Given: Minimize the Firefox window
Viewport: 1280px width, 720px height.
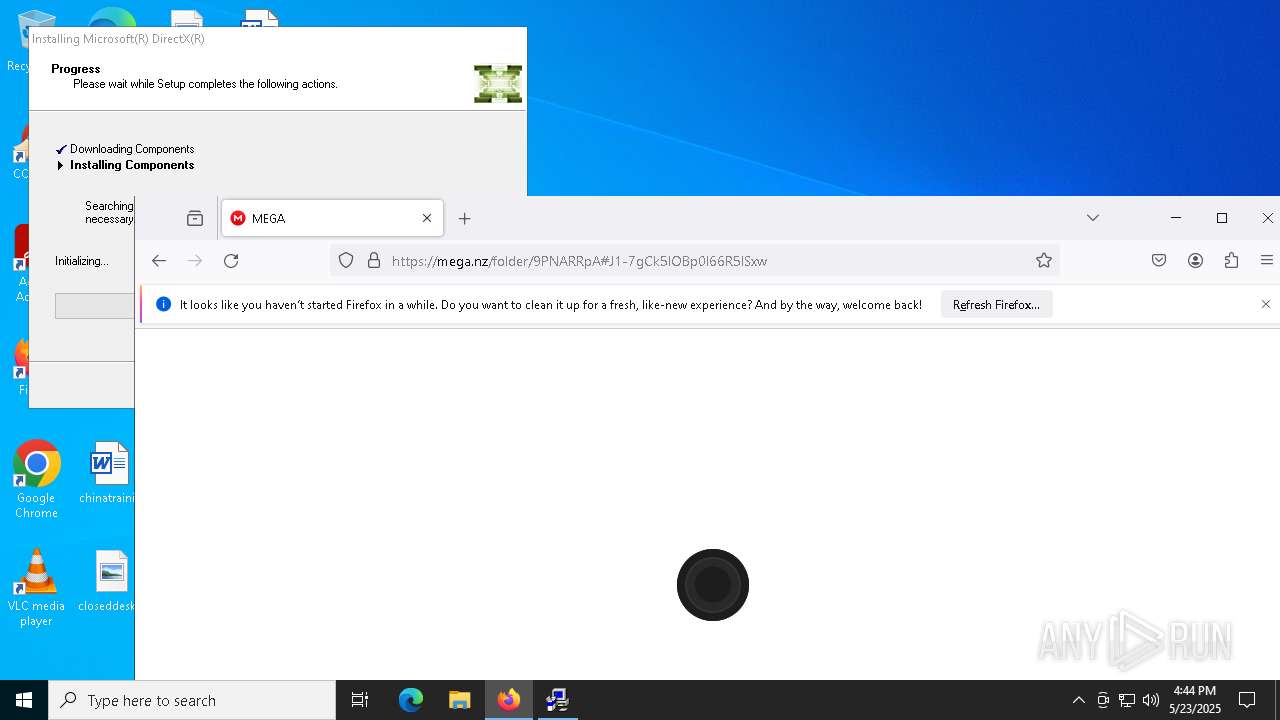Looking at the screenshot, I should (1176, 218).
